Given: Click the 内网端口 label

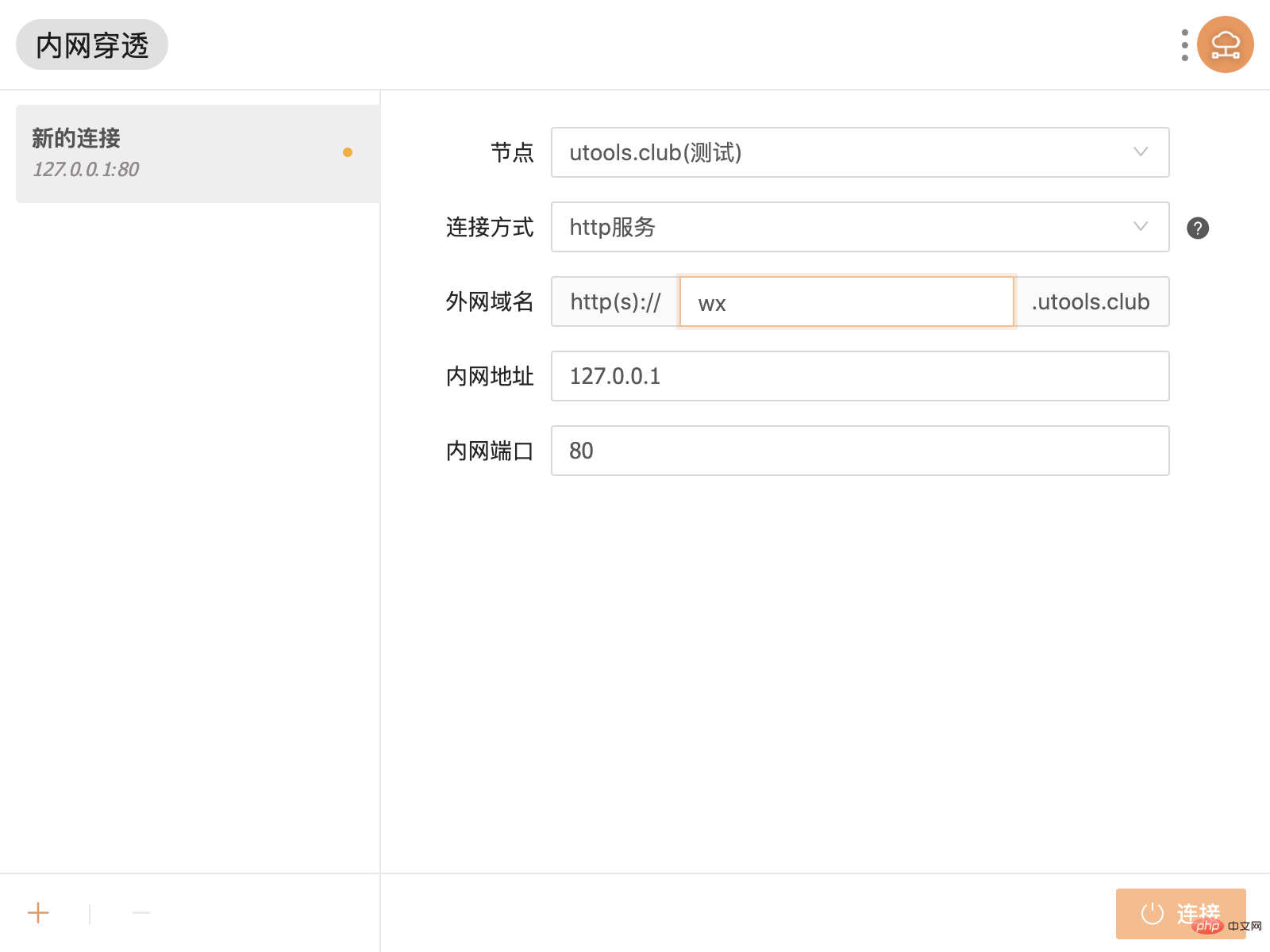Looking at the screenshot, I should (x=490, y=451).
